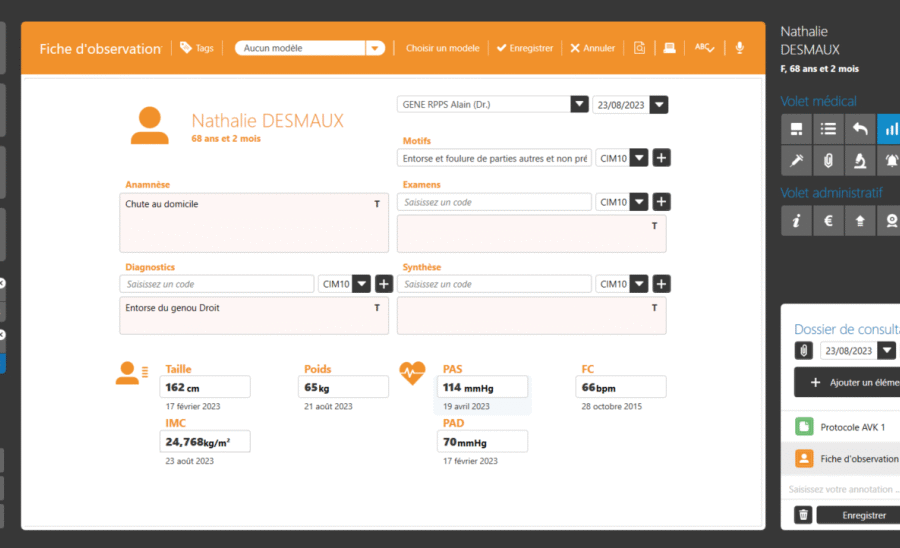Open the Tags option in header
900x548 pixels.
click(196, 48)
